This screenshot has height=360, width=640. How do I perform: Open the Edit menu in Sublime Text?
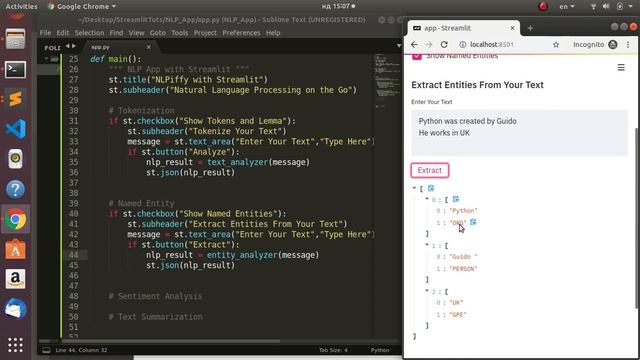tap(62, 33)
